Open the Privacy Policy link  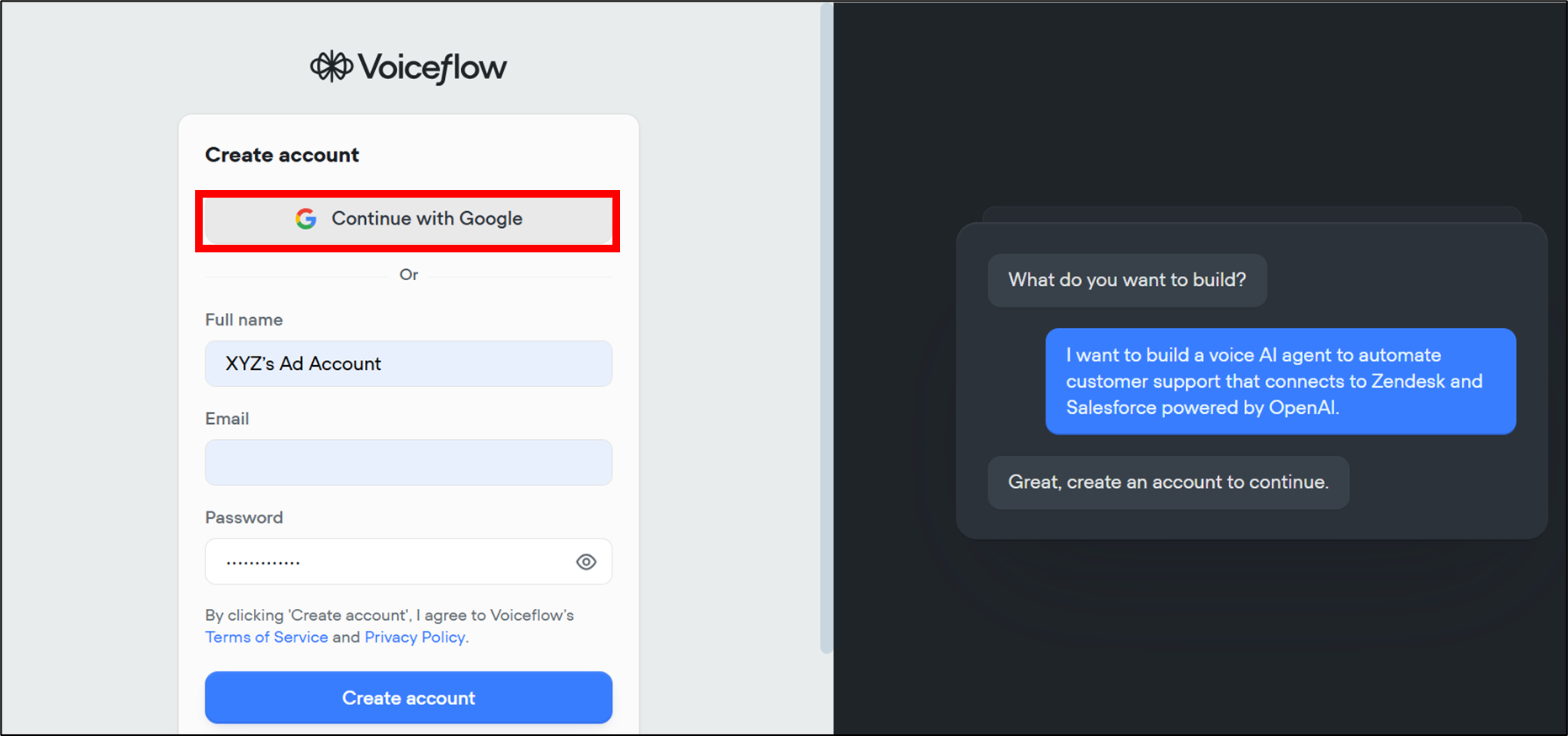pos(414,637)
